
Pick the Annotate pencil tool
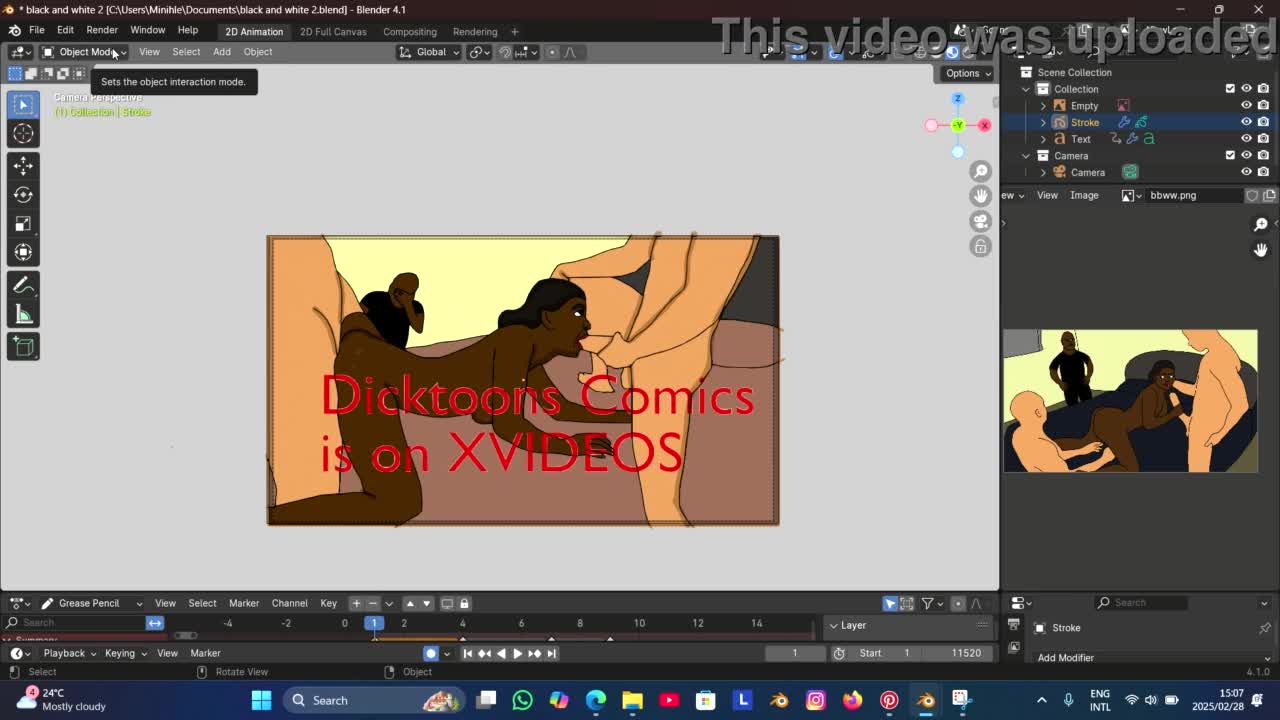23,286
